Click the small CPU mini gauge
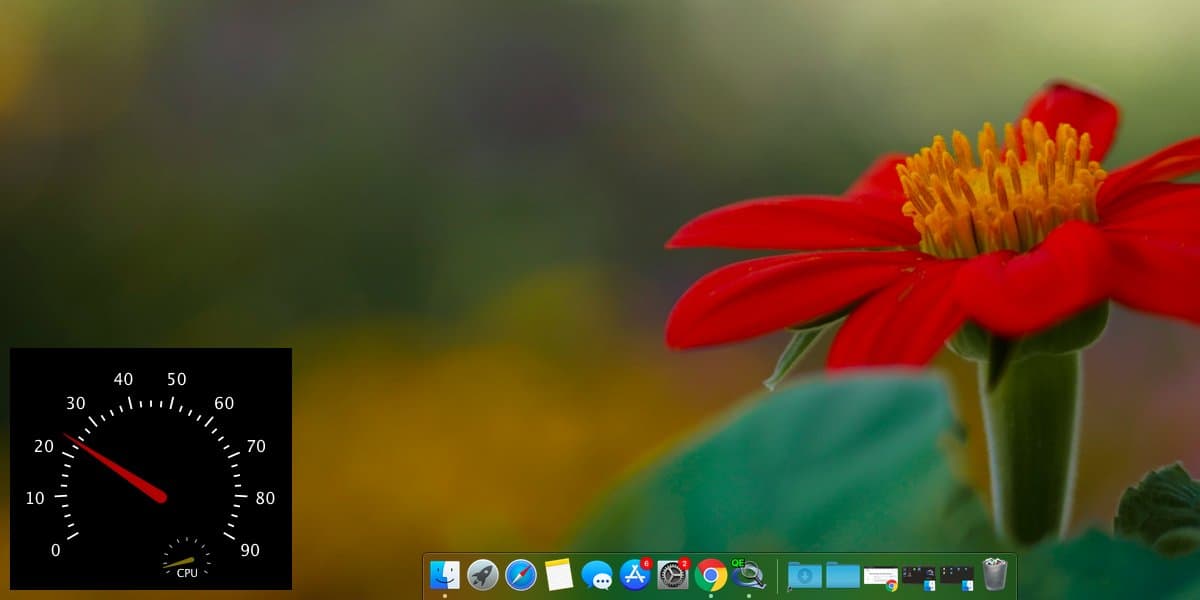Viewport: 1200px width, 600px height. (187, 559)
